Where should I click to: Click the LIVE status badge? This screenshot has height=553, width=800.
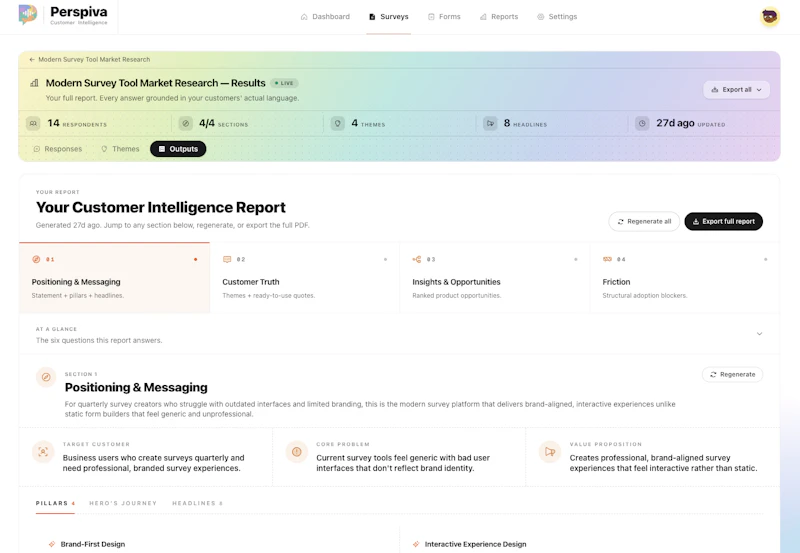point(284,83)
